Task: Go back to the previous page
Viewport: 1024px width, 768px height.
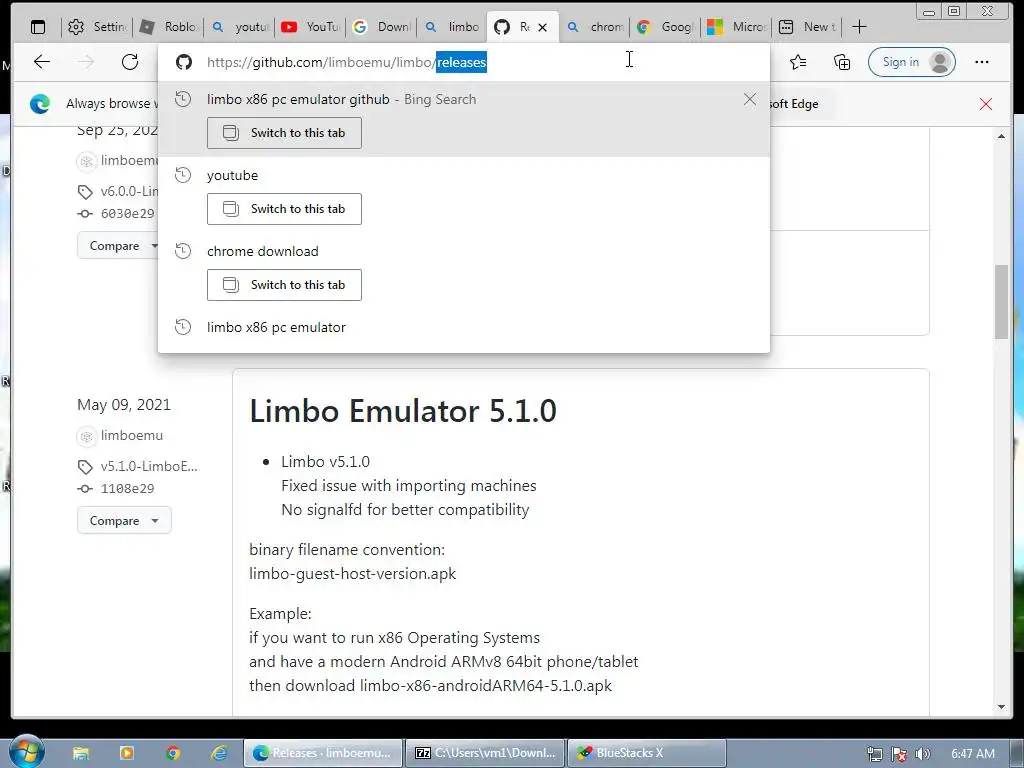Action: tap(42, 62)
